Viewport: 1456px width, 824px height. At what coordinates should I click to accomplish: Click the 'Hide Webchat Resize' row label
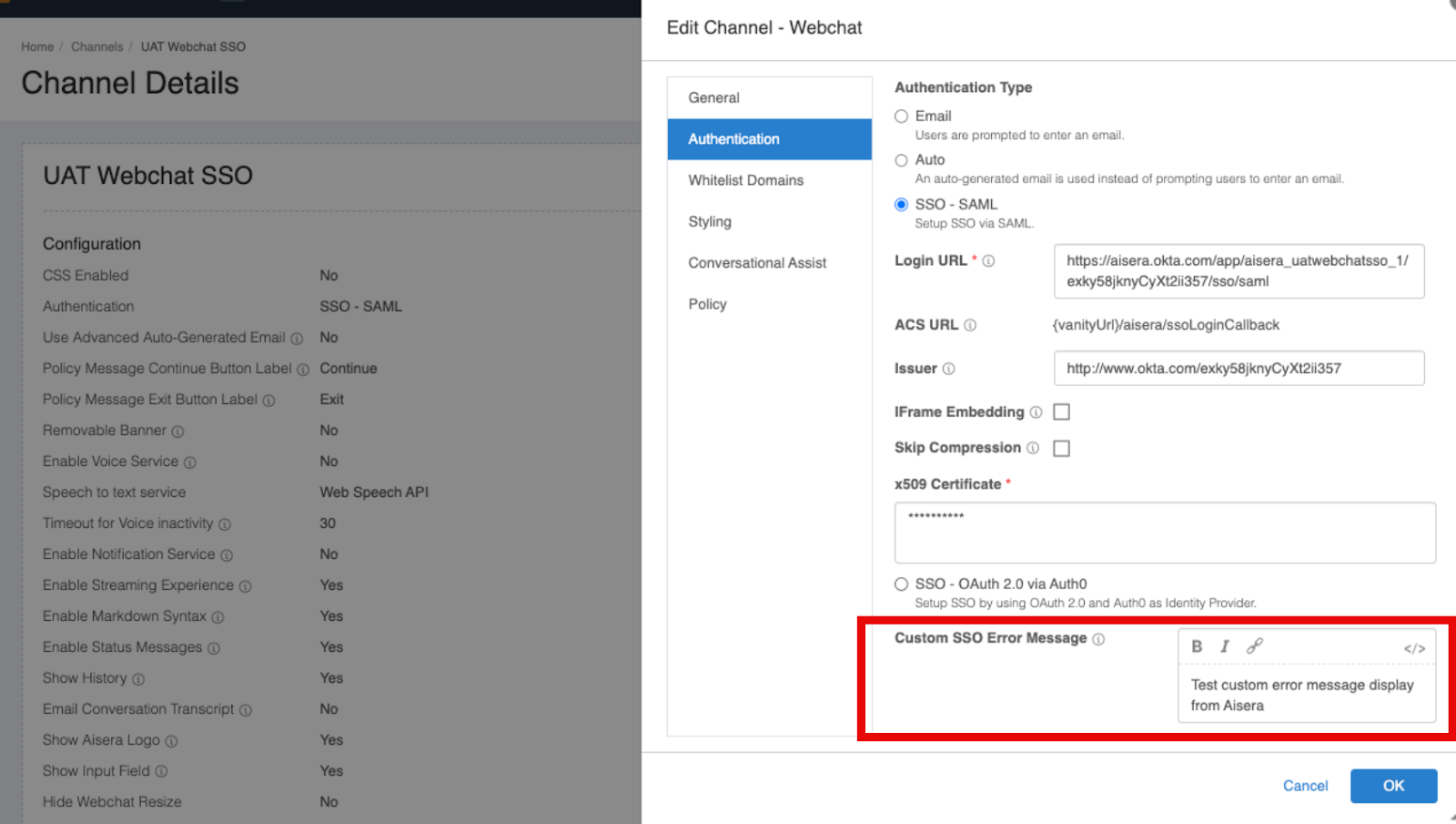(x=112, y=802)
